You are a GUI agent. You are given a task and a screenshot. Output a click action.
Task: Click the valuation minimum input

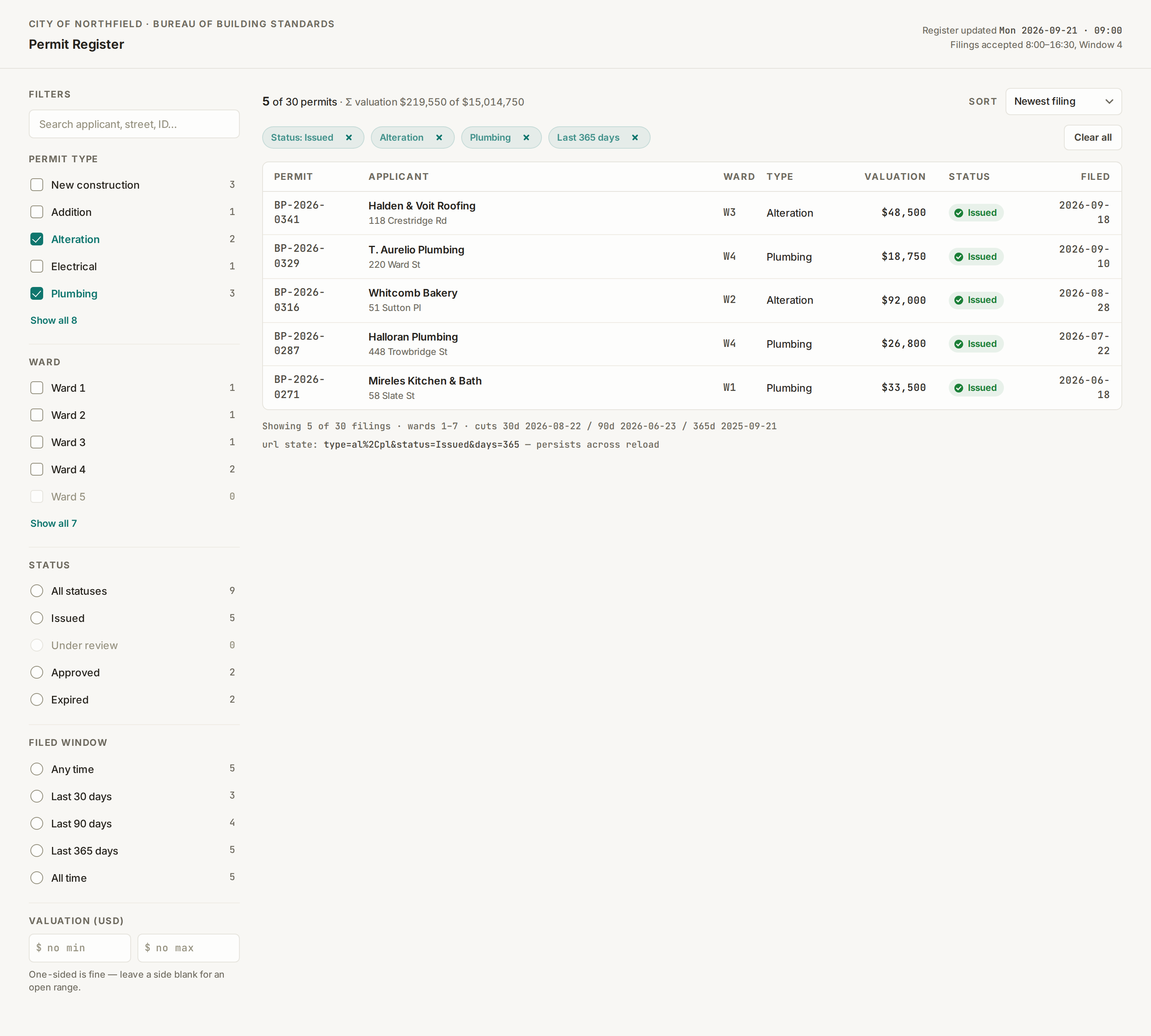[x=80, y=948]
